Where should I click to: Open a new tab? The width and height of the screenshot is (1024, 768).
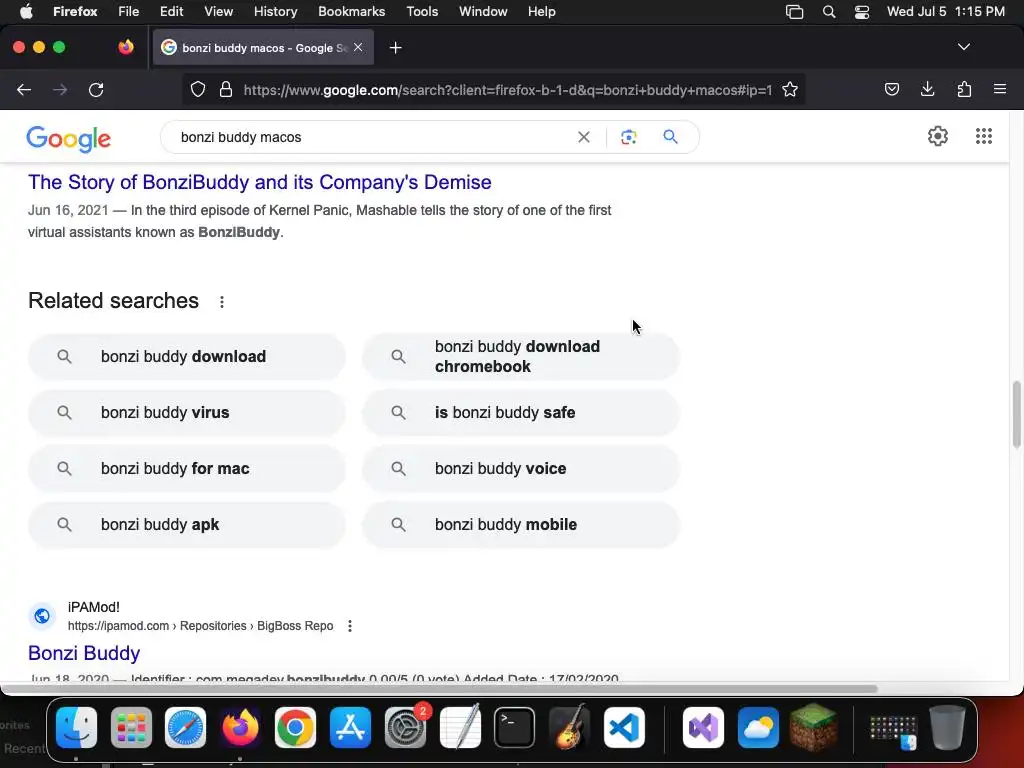(x=396, y=47)
